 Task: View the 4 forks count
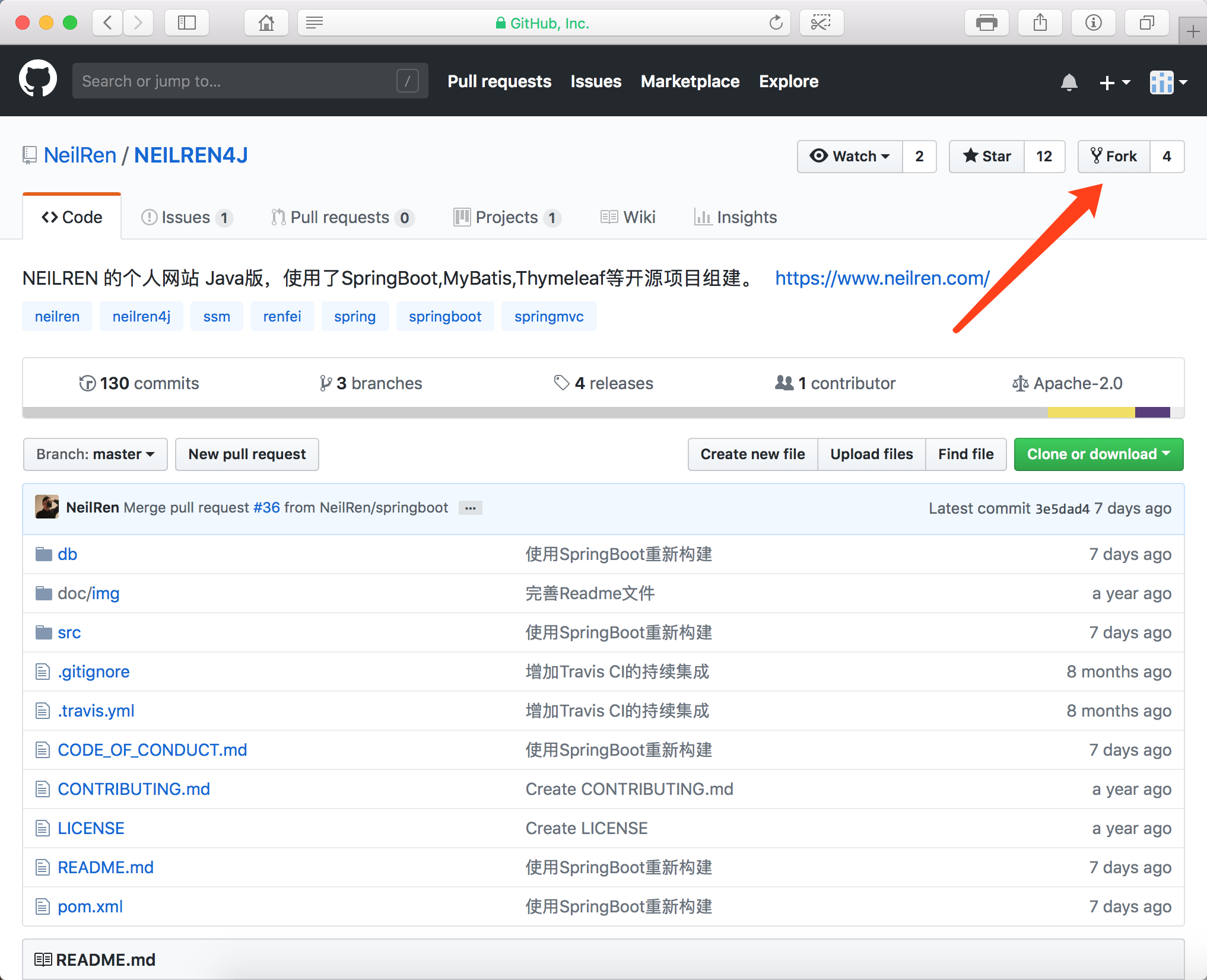coord(1167,156)
